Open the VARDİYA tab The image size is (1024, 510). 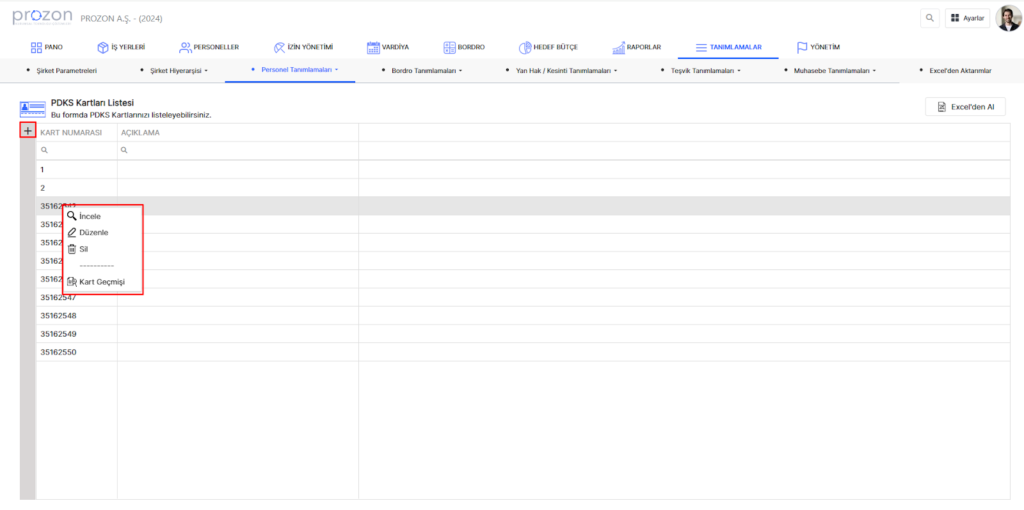pos(388,47)
